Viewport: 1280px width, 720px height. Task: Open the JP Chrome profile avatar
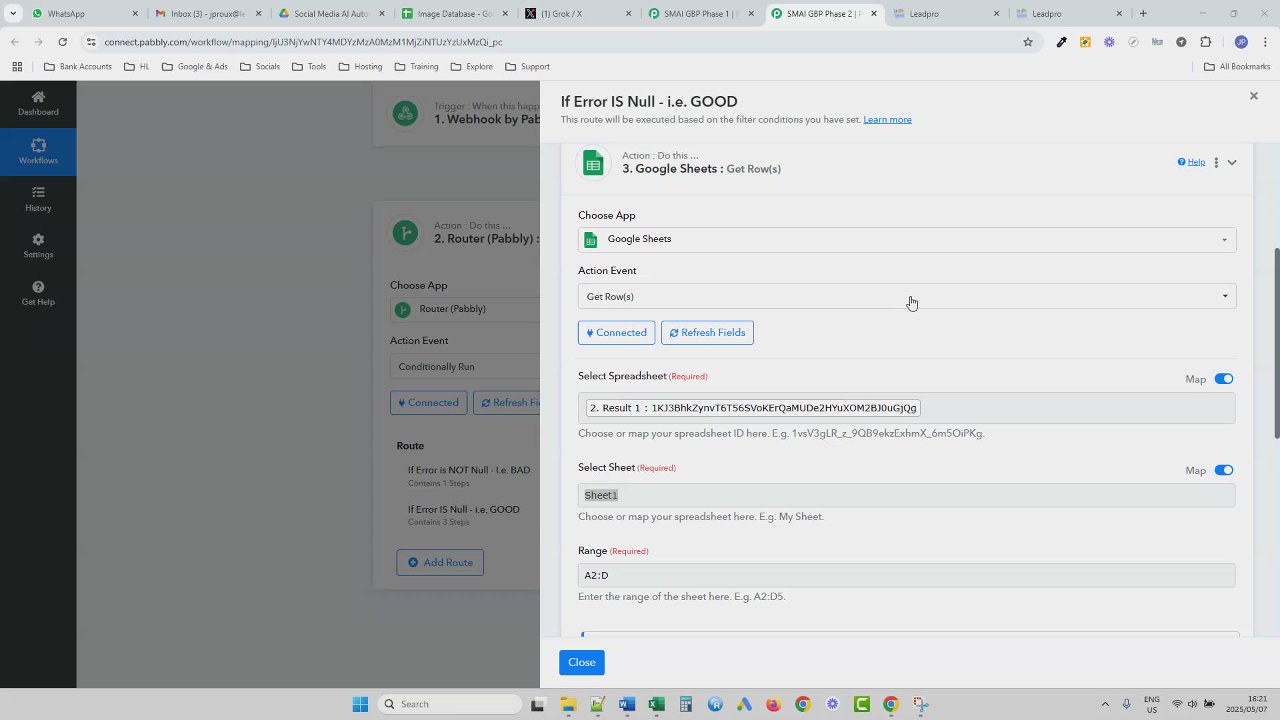click(1241, 42)
